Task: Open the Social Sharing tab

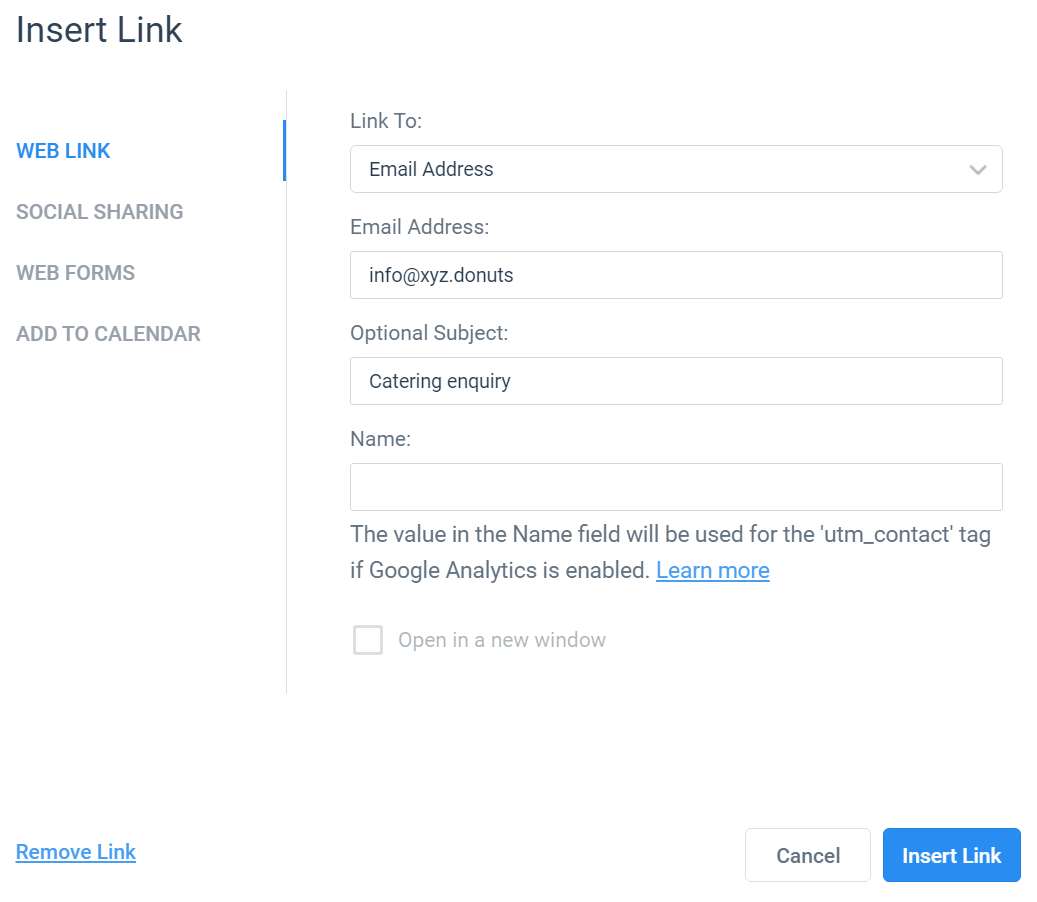Action: (100, 212)
